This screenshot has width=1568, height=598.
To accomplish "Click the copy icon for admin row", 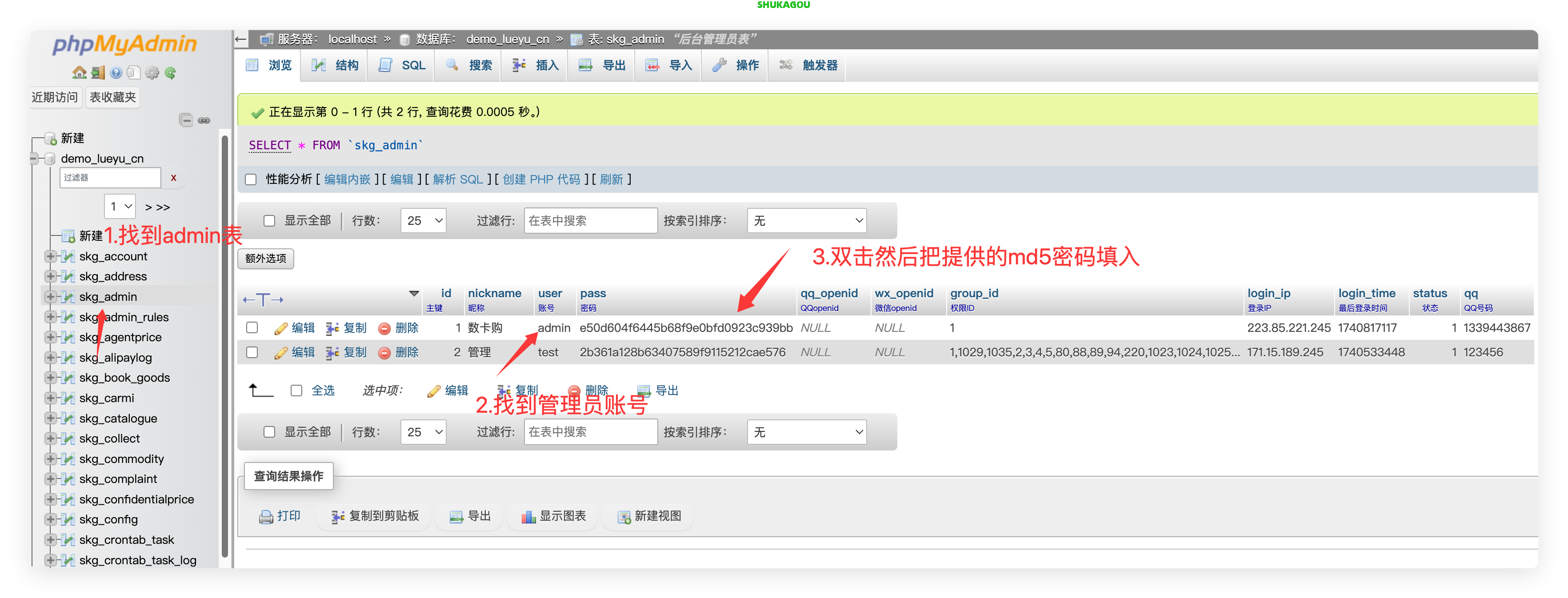I will click(332, 328).
